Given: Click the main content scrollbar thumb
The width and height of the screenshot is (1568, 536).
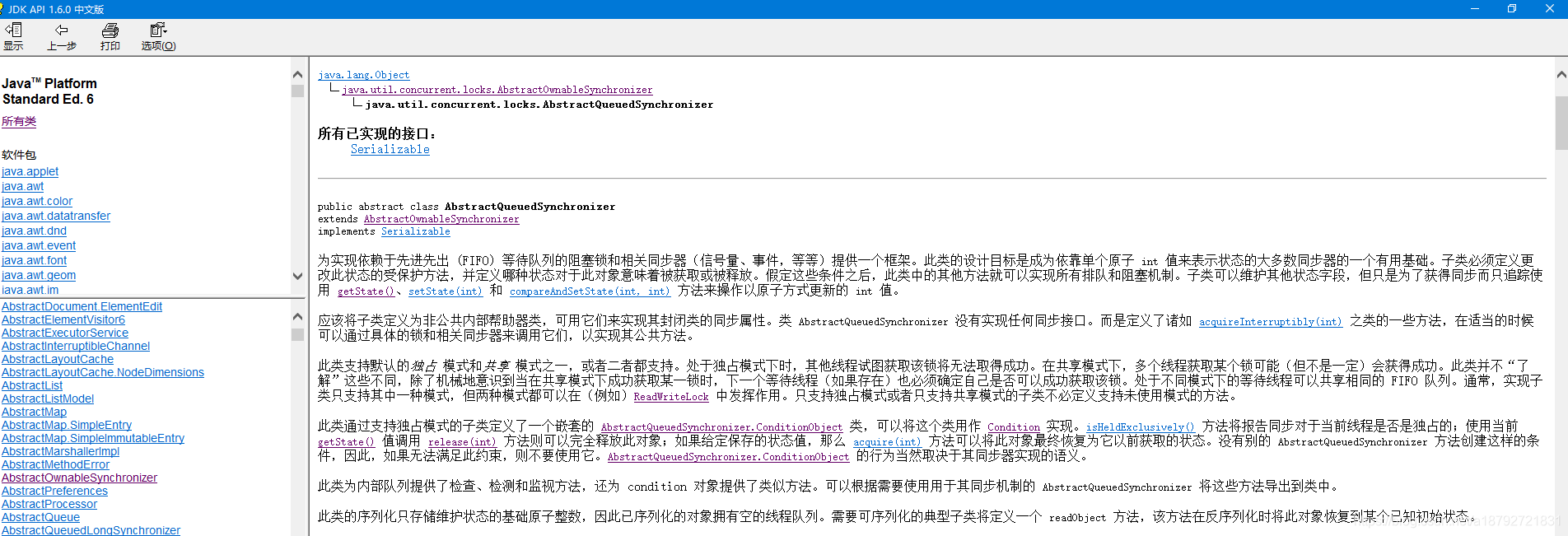Looking at the screenshot, I should pyautogui.click(x=1561, y=122).
